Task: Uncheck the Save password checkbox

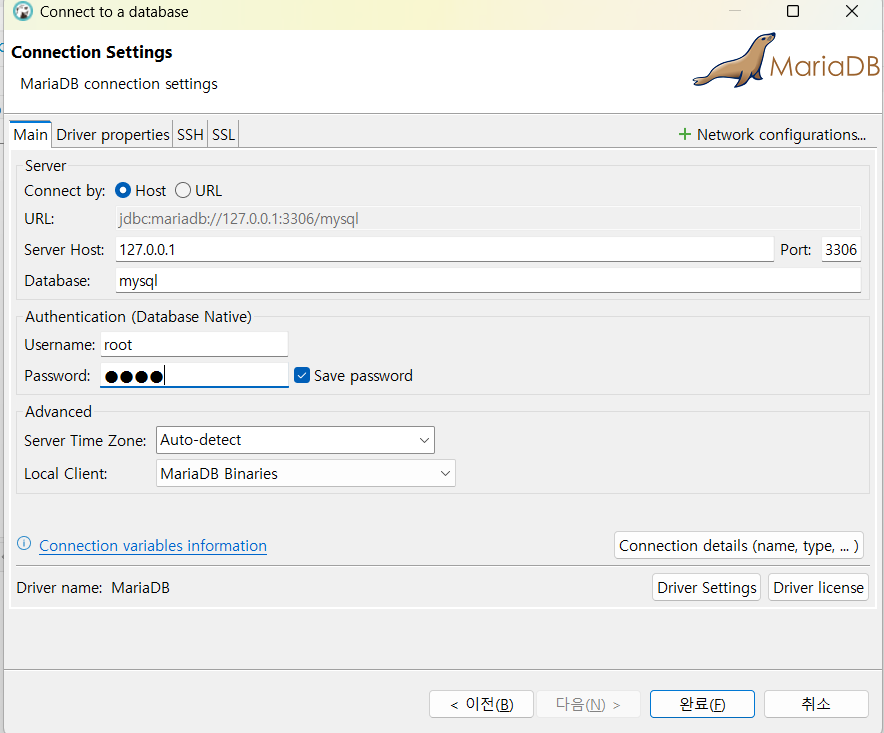Action: (x=302, y=376)
